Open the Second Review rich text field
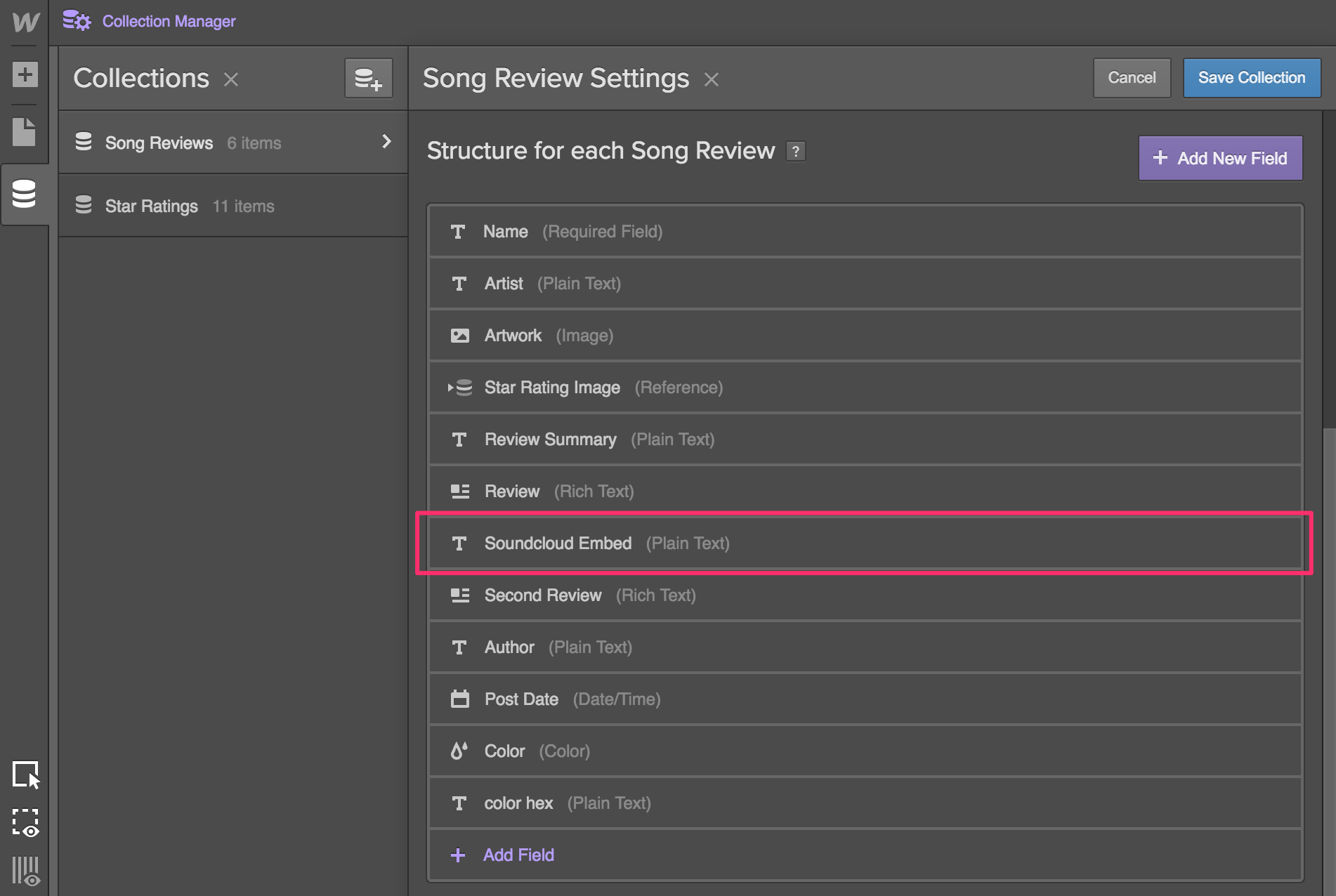Viewport: 1336px width, 896px height. point(865,595)
